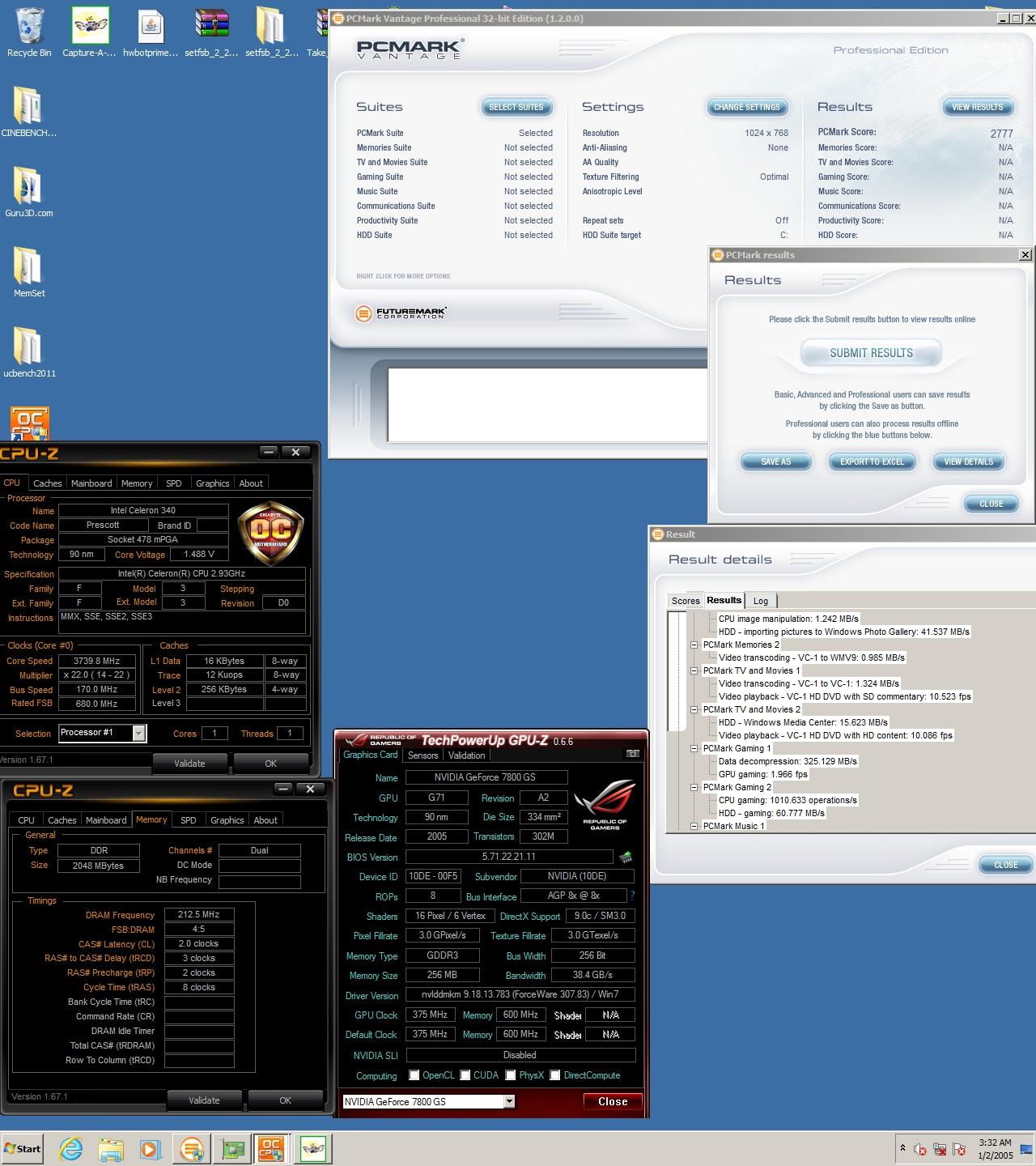
Task: Open the Sensors tab in GPU-Z
Action: point(422,755)
